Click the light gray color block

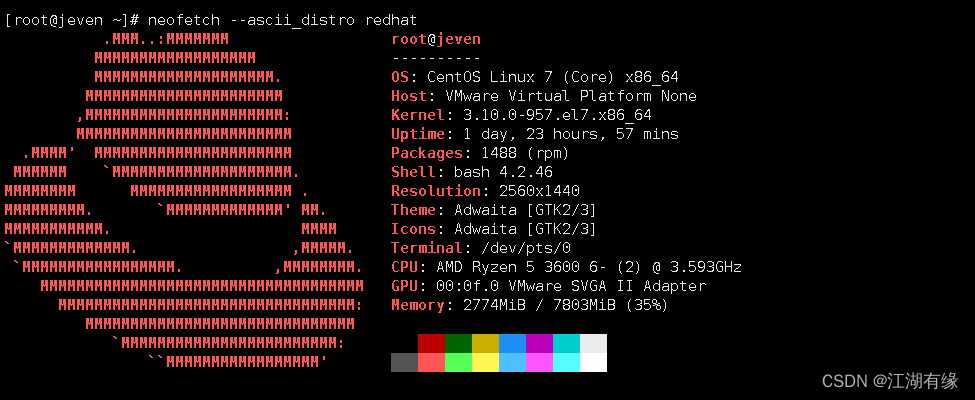(593, 343)
